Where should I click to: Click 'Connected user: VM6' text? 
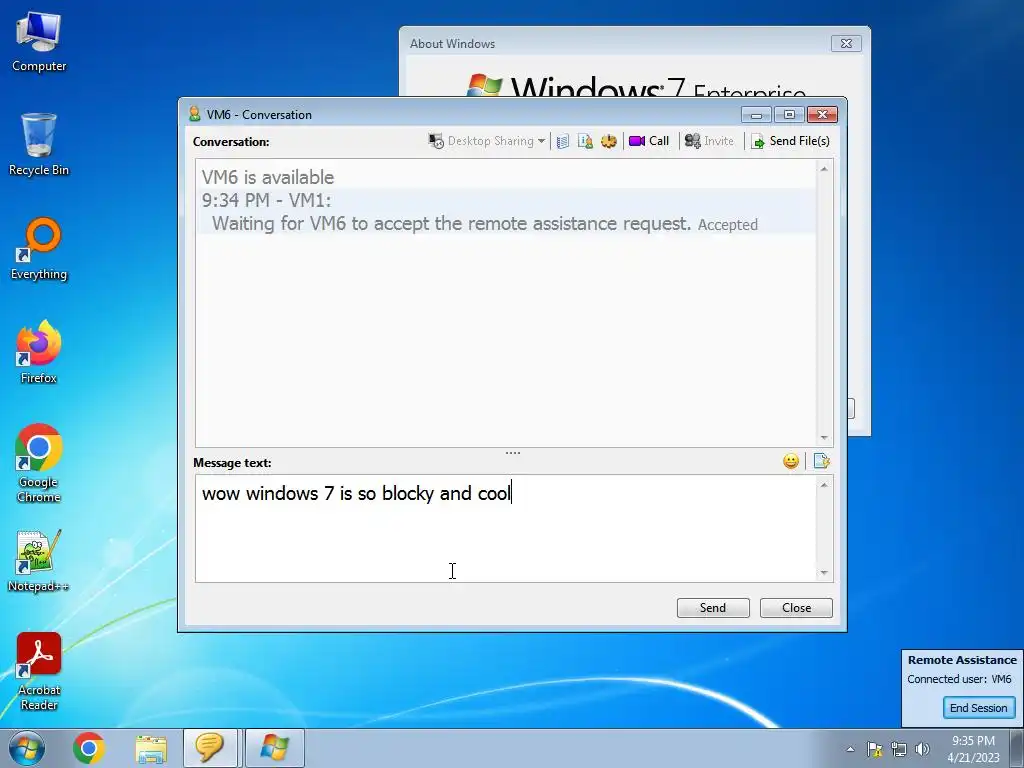coord(959,679)
